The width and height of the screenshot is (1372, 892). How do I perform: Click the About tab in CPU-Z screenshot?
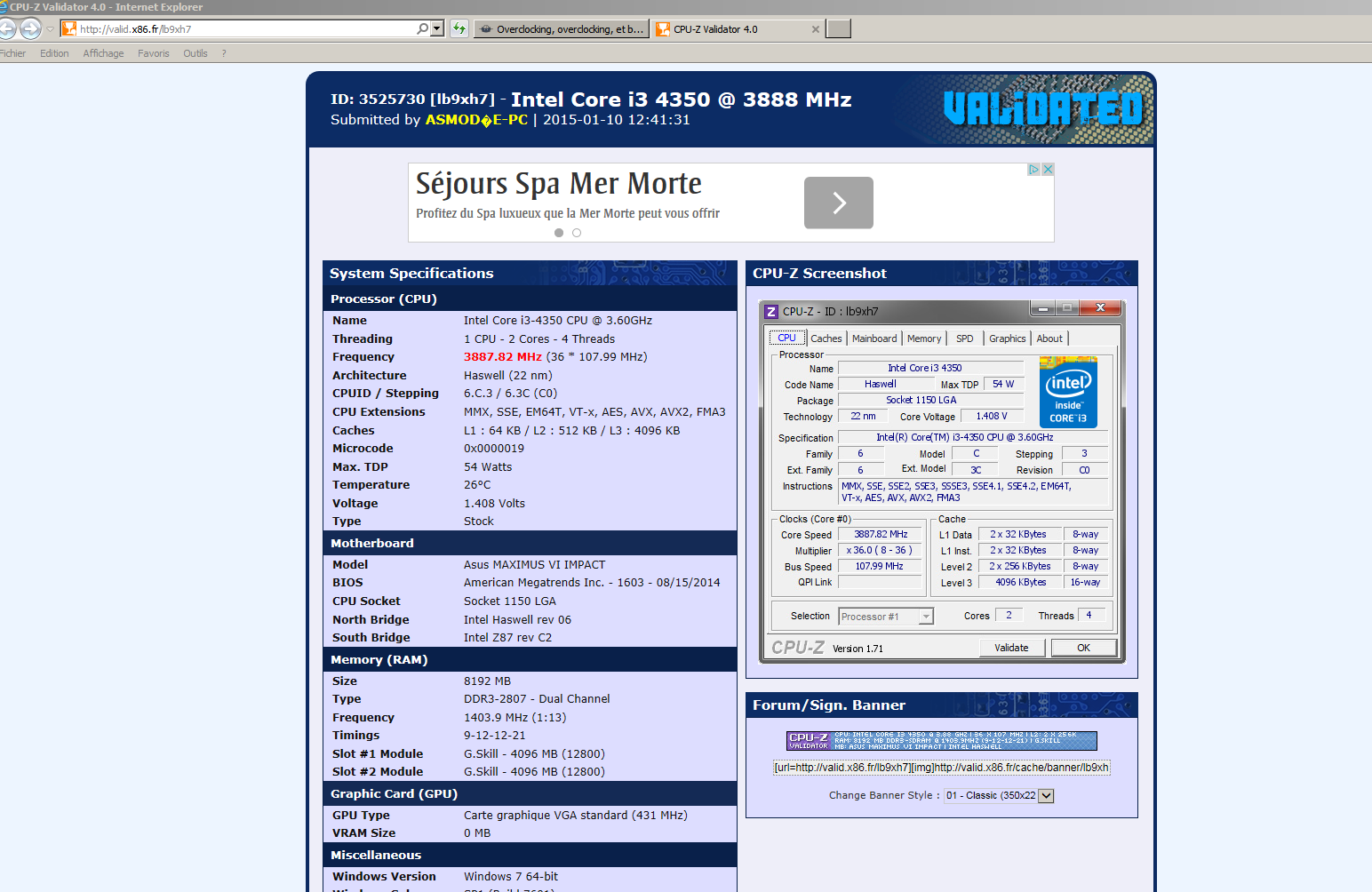(x=1049, y=338)
